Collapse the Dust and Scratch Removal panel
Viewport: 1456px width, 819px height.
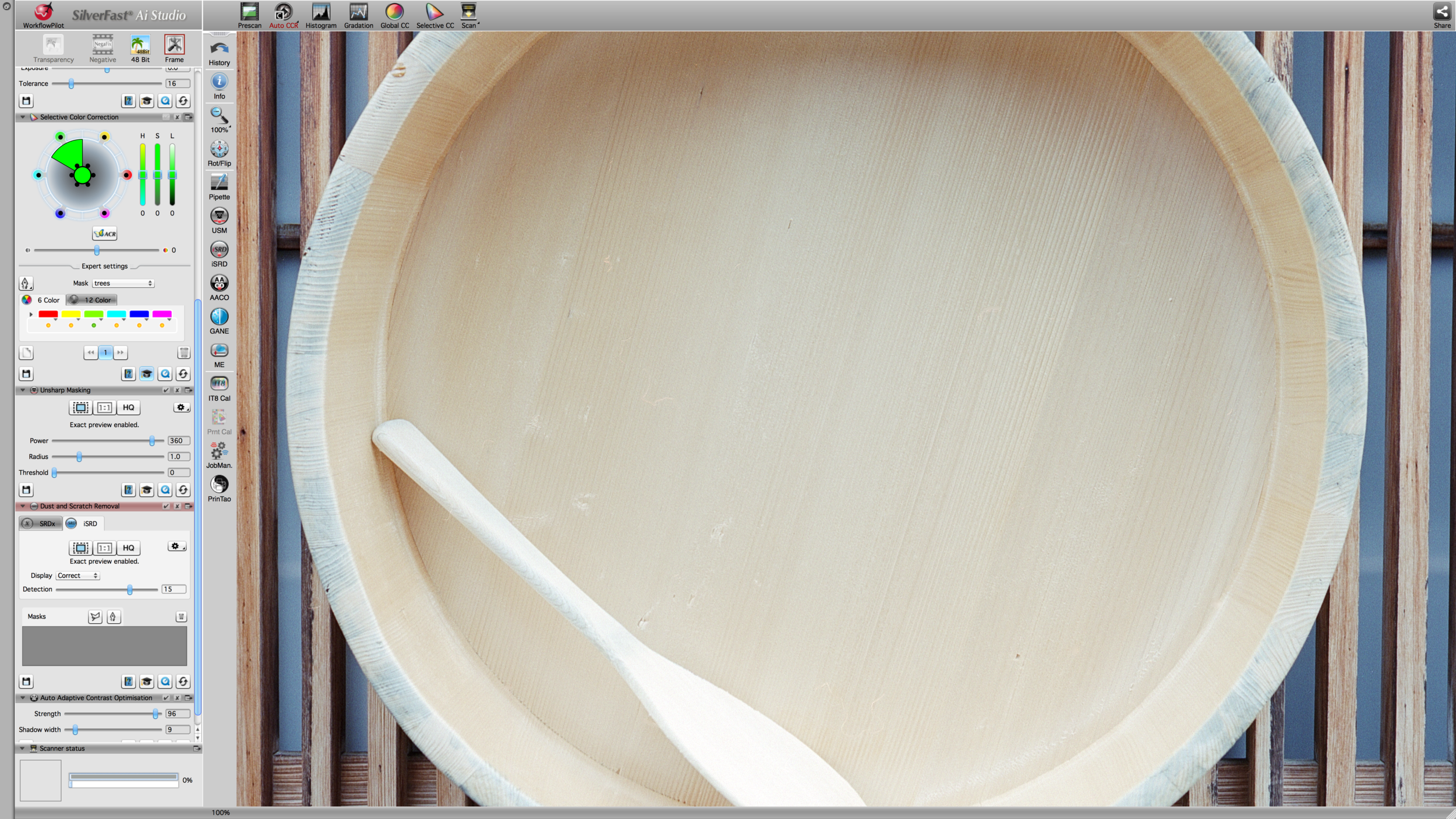tap(23, 506)
